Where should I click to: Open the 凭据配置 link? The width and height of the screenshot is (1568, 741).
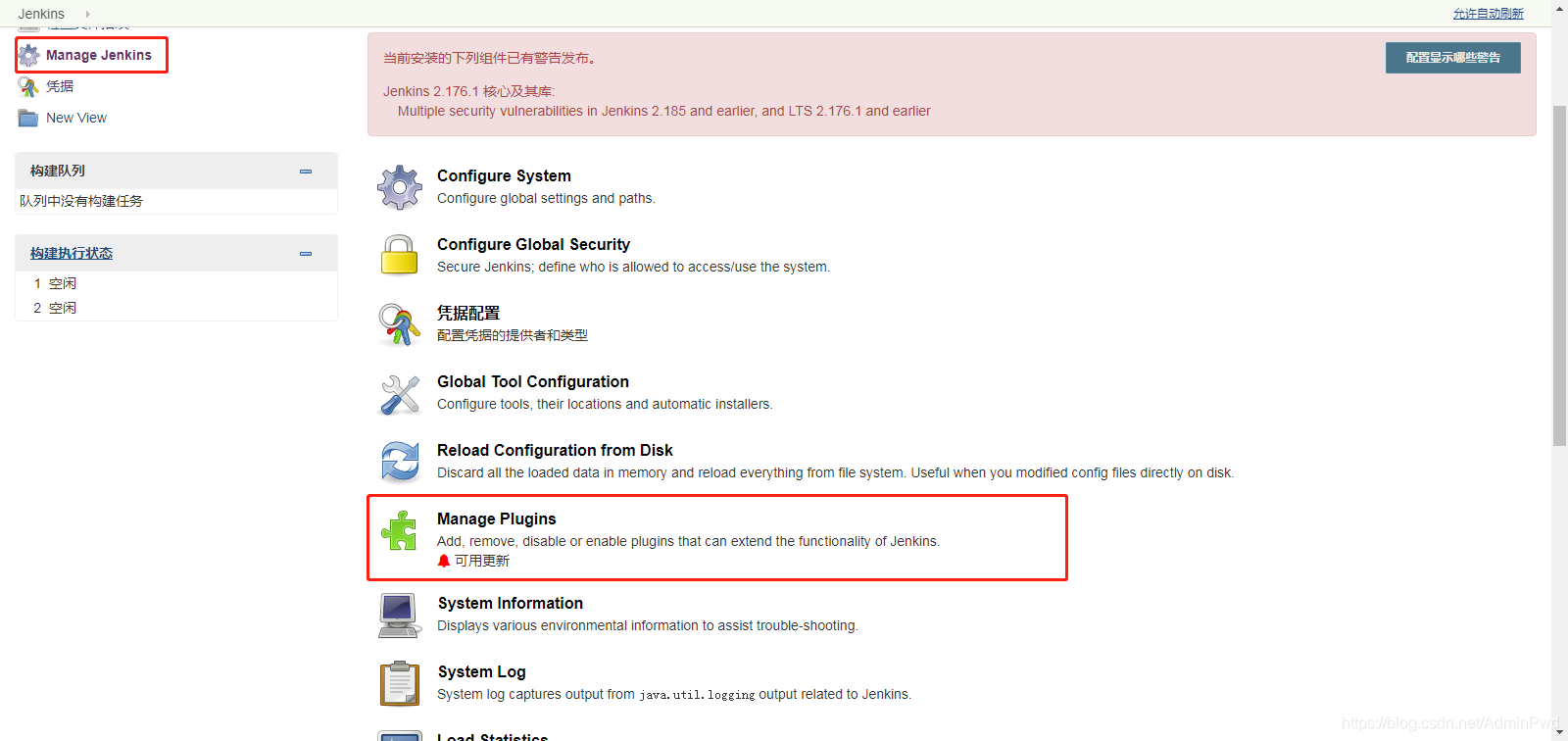[x=468, y=313]
